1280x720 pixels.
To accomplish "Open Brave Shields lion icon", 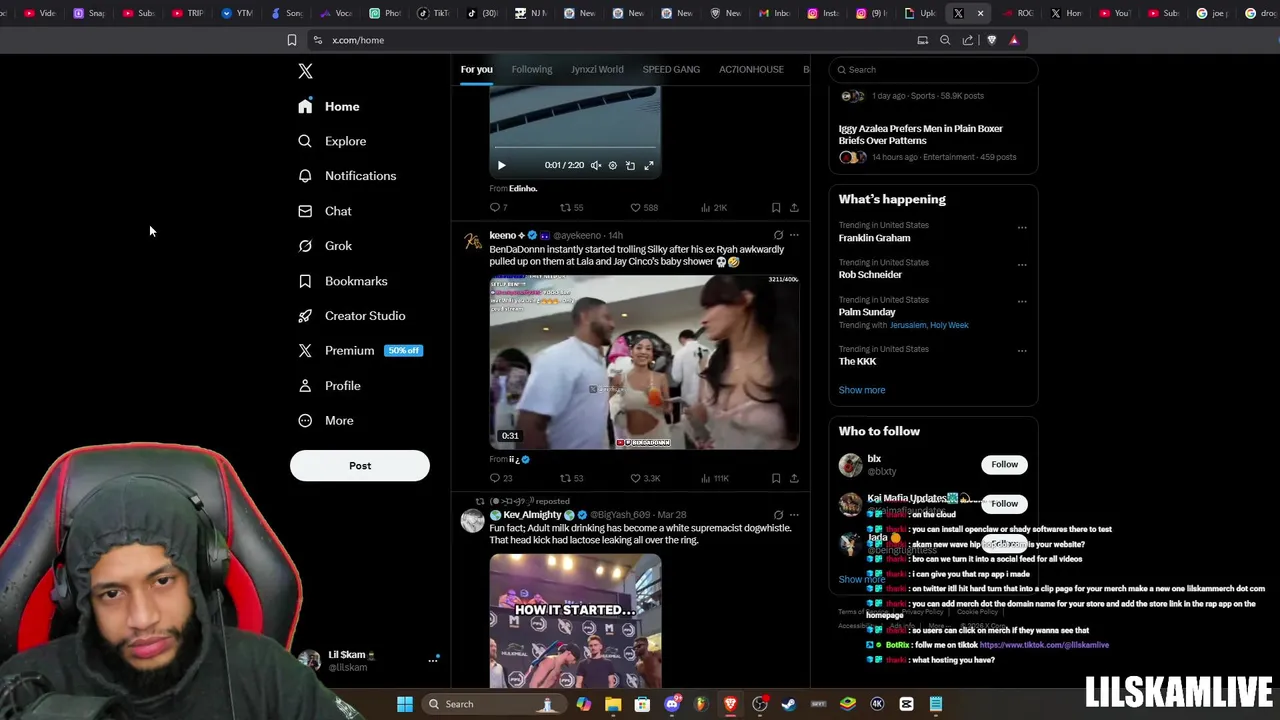I will click(991, 40).
